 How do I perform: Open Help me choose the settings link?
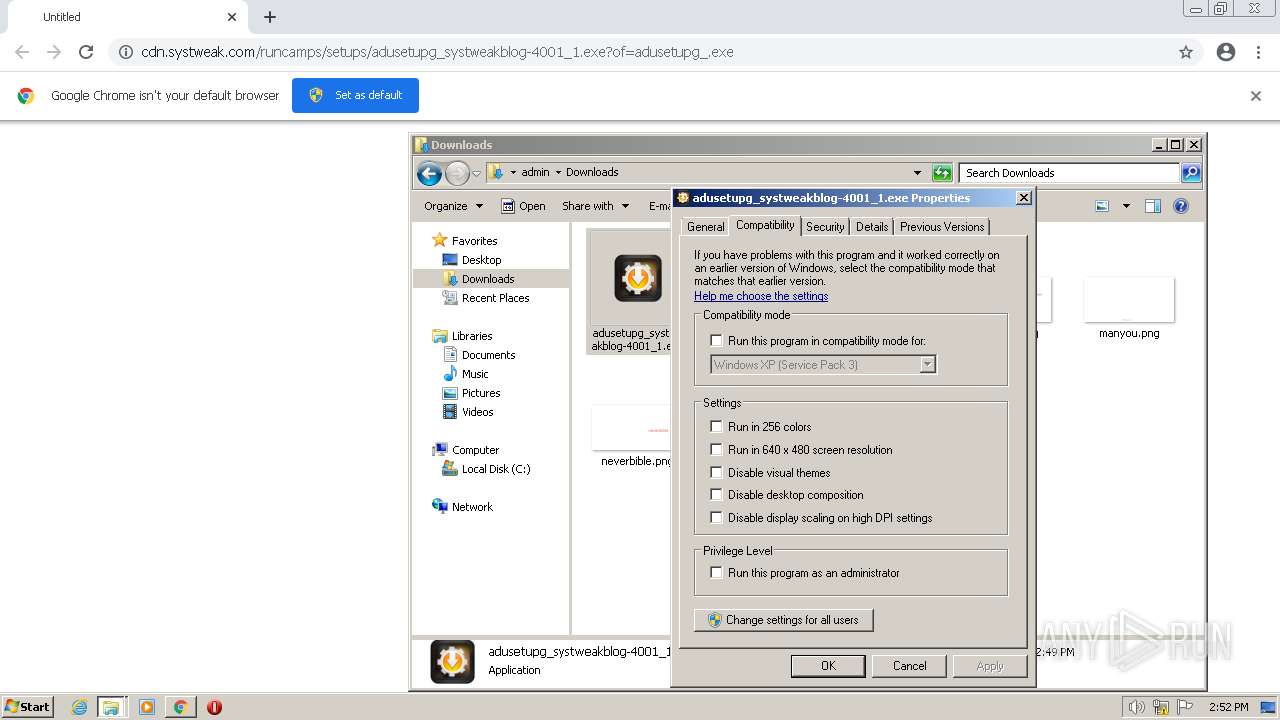761,296
